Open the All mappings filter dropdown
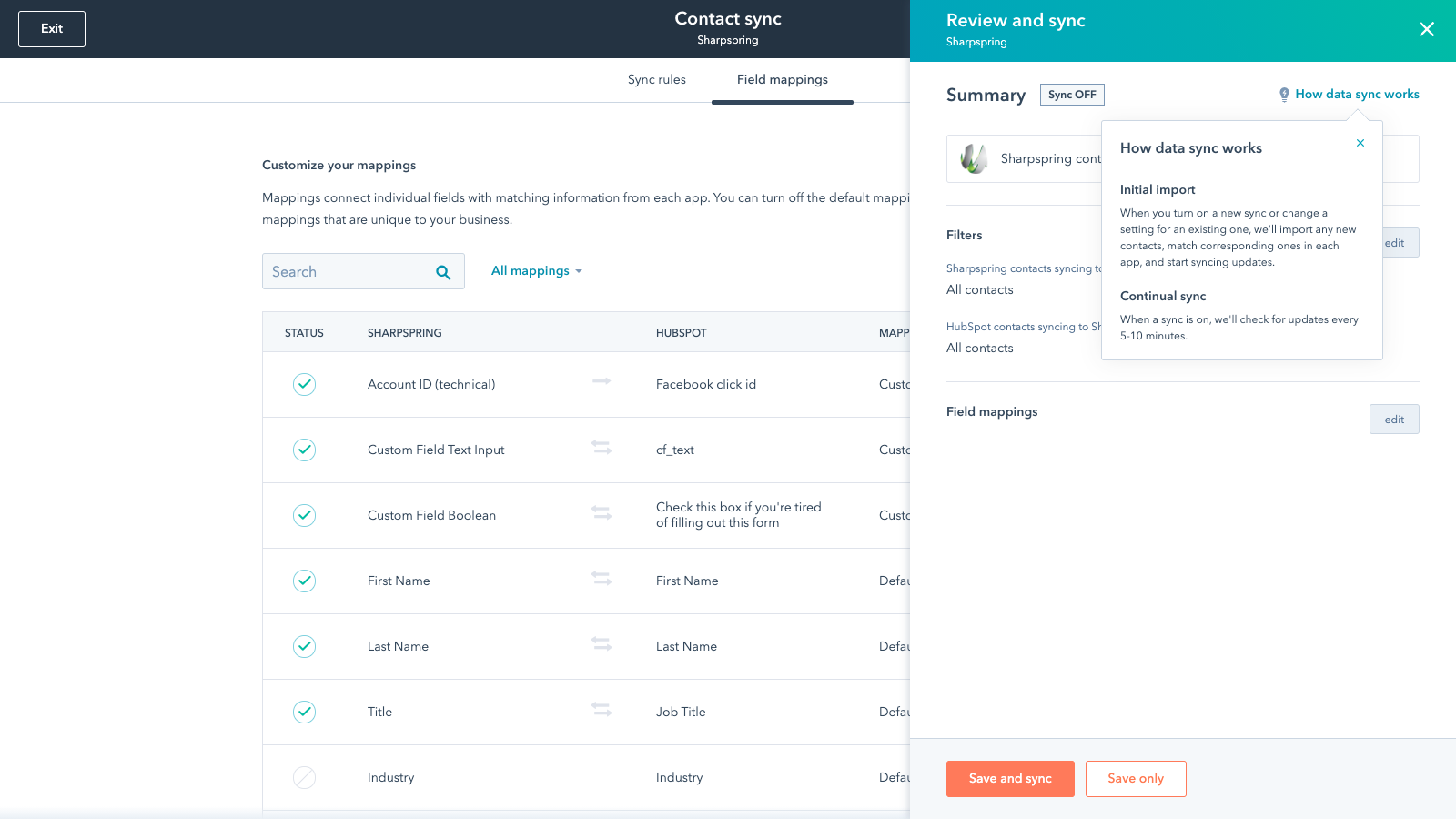This screenshot has width=1456, height=819. 536,271
